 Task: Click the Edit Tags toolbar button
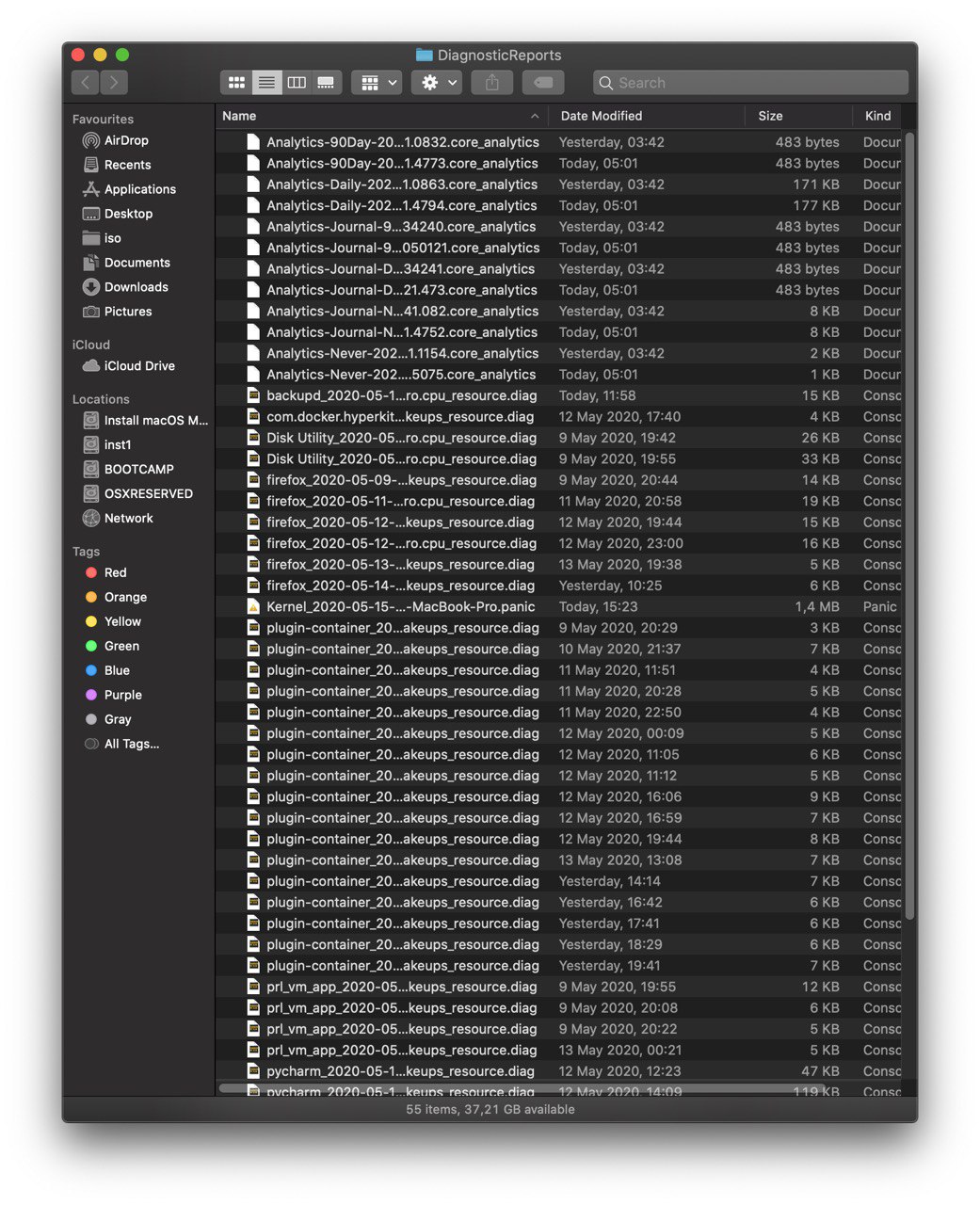(x=543, y=83)
